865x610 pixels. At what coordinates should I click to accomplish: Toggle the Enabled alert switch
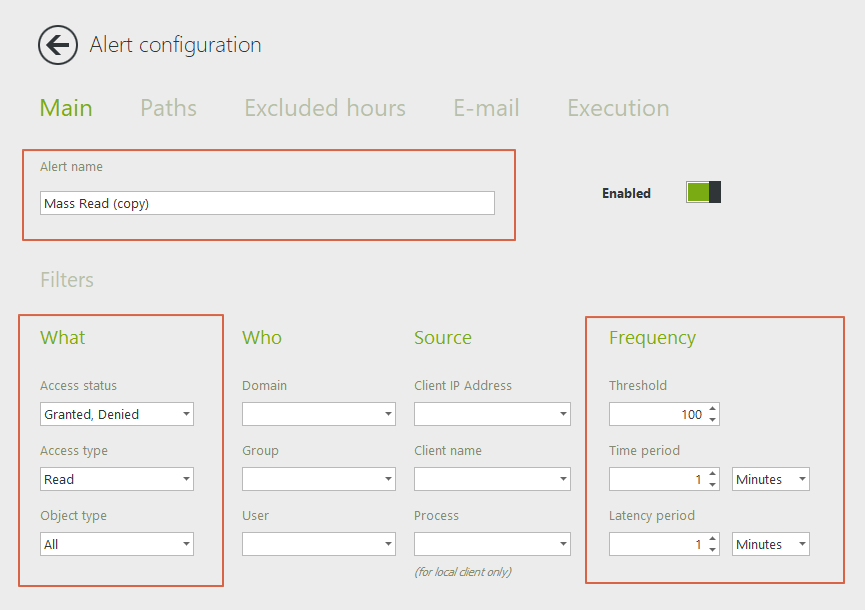click(703, 192)
